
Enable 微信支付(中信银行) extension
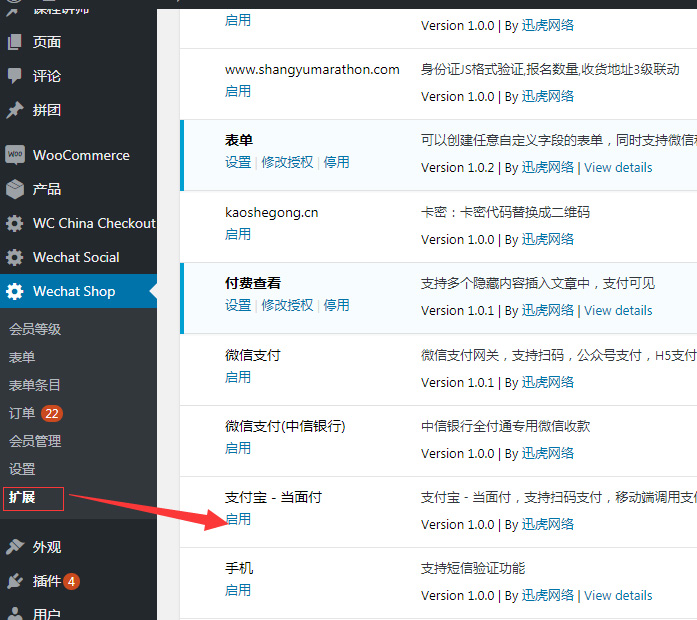pyautogui.click(x=238, y=448)
